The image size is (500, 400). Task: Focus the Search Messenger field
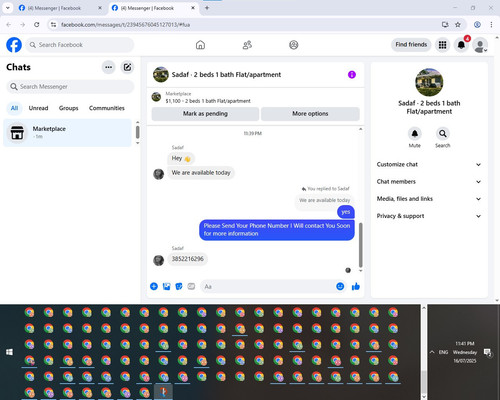click(70, 87)
